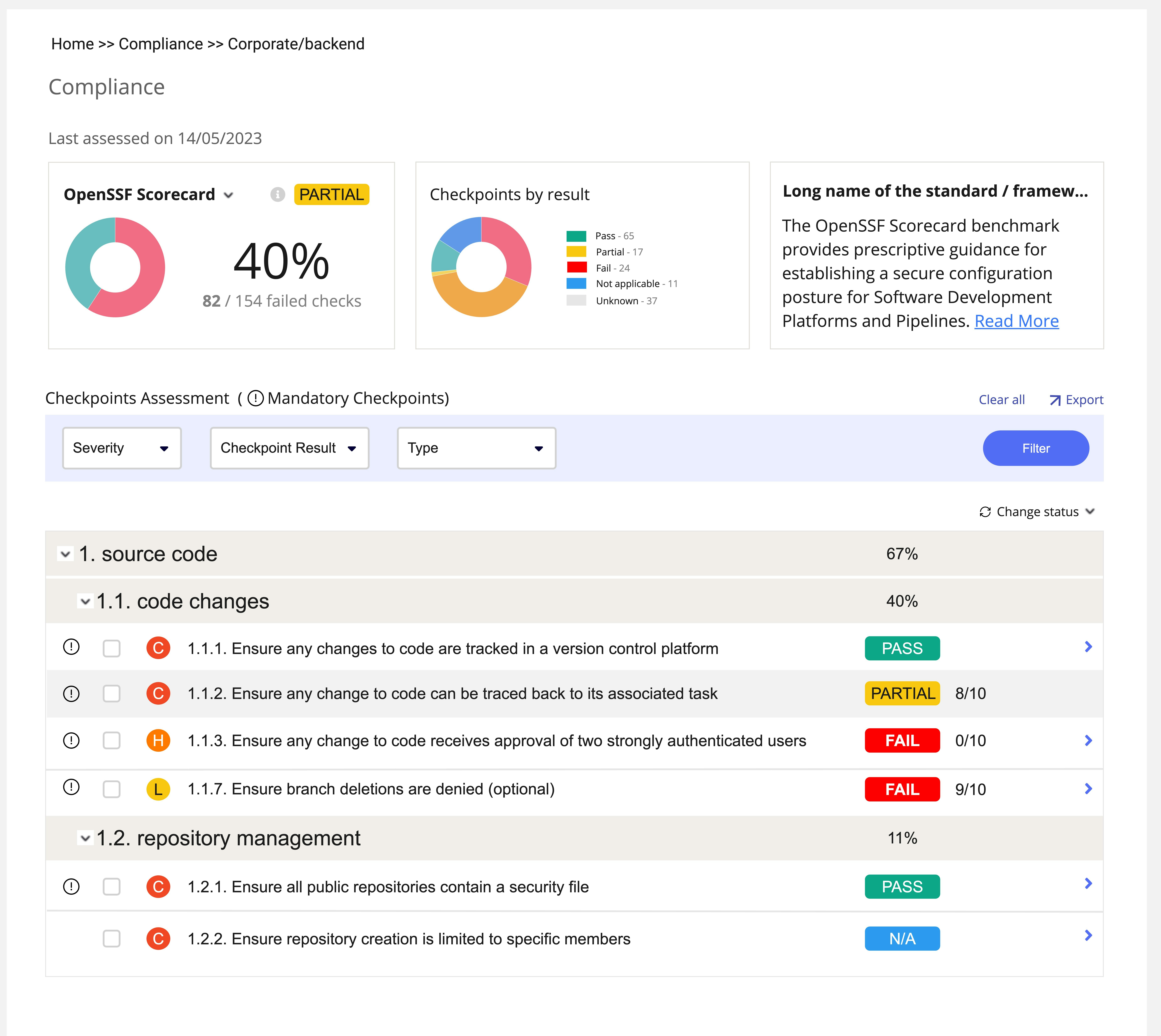The image size is (1161, 1036).
Task: Tick checkbox for checkpoint 1.1.2
Action: [x=112, y=693]
